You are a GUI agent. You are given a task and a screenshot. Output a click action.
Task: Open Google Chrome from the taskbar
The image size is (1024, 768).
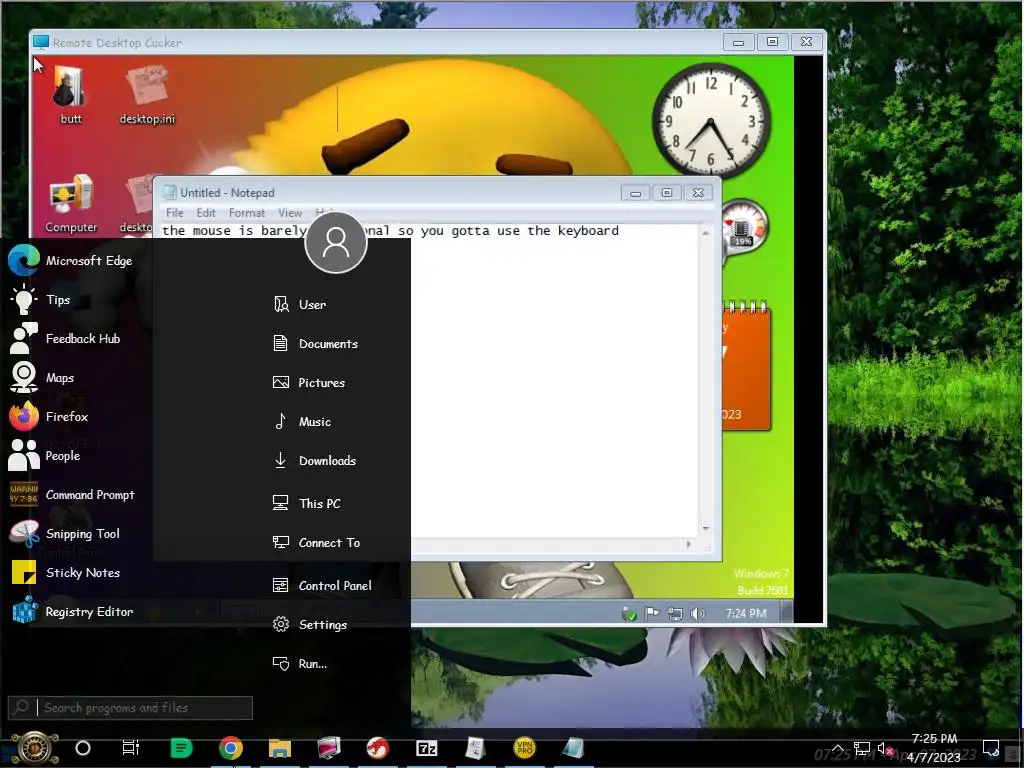point(231,748)
